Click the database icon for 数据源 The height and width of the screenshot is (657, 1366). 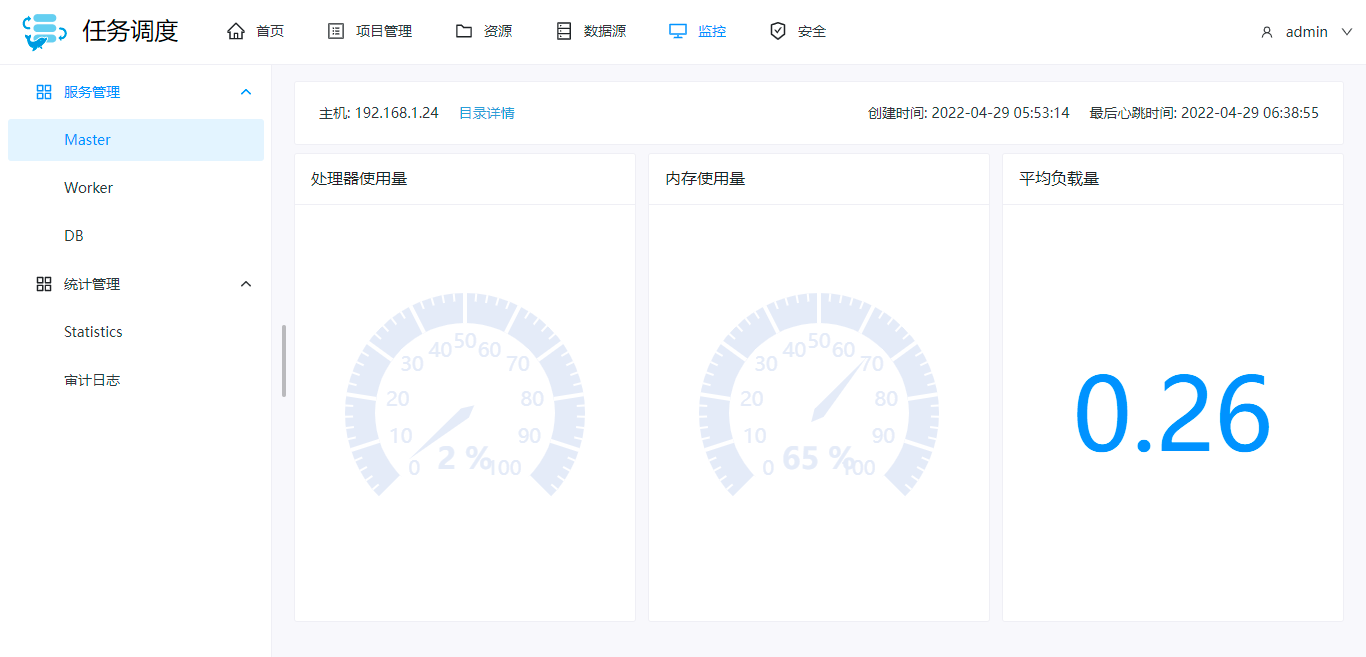[x=564, y=32]
